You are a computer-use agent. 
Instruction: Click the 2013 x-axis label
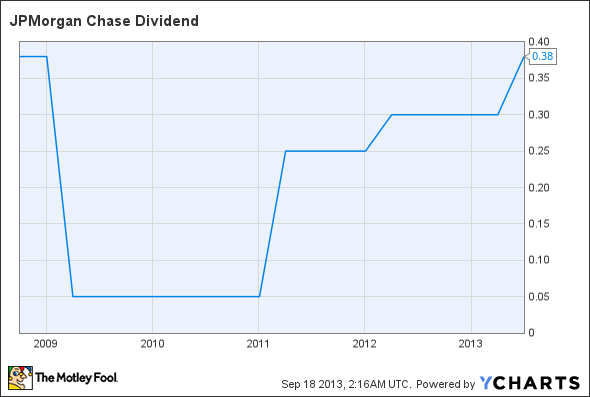470,344
